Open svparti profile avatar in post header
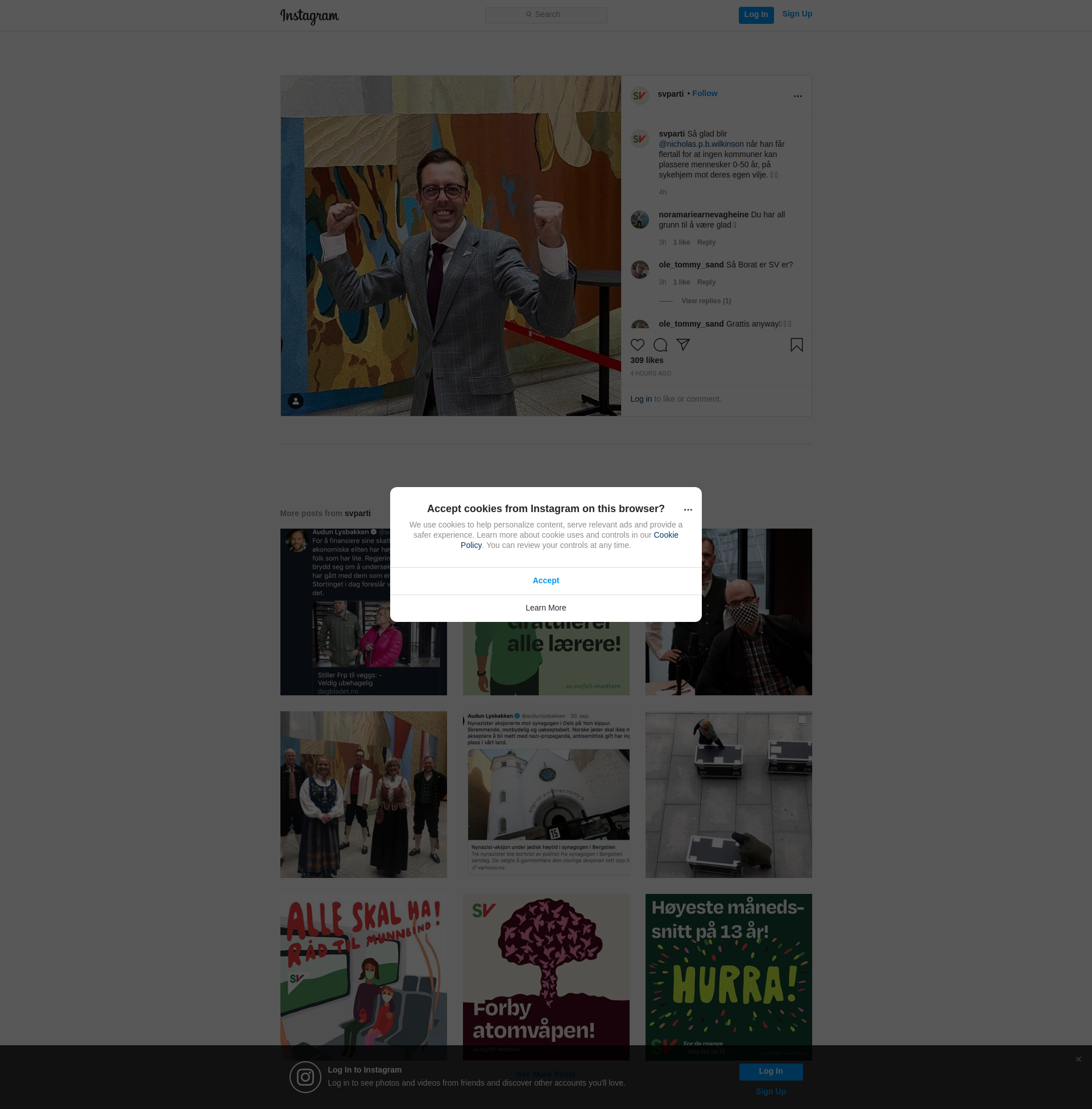The height and width of the screenshot is (1109, 1092). point(639,95)
